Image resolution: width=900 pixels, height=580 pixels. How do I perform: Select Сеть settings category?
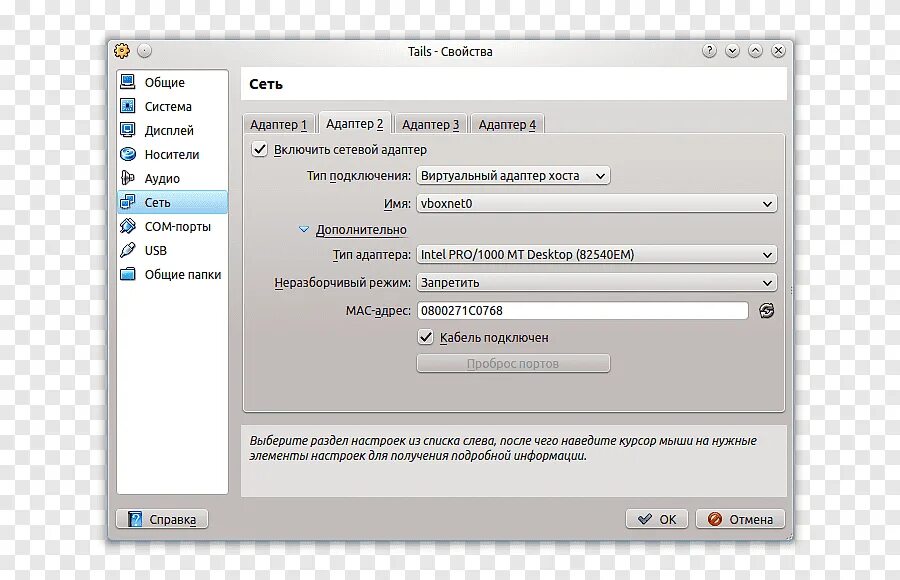pos(172,202)
